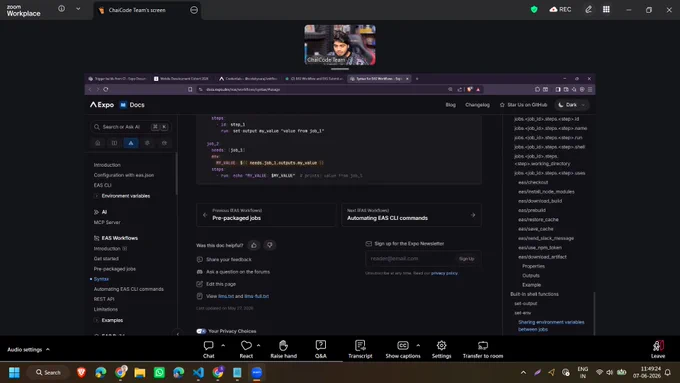Open Zoom Settings gear
680x383 pixels.
pyautogui.click(x=441, y=349)
